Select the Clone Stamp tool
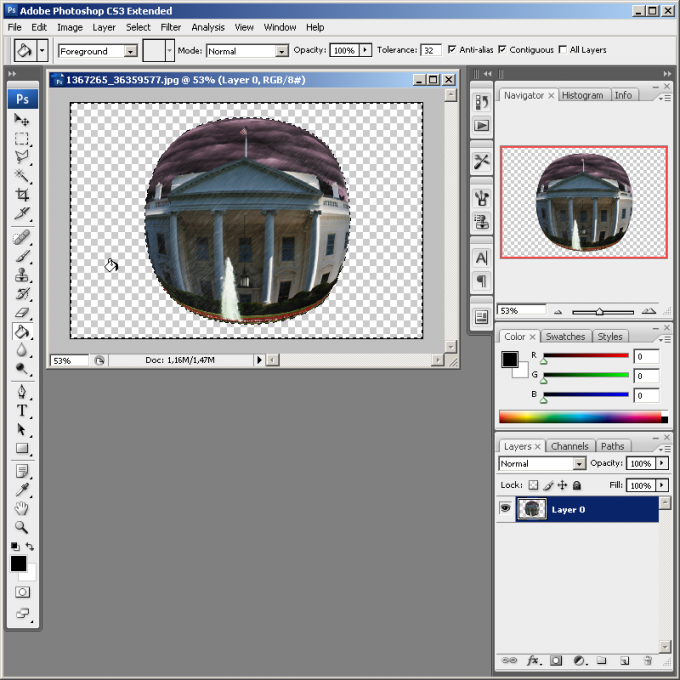Image resolution: width=680 pixels, height=680 pixels. point(21,275)
